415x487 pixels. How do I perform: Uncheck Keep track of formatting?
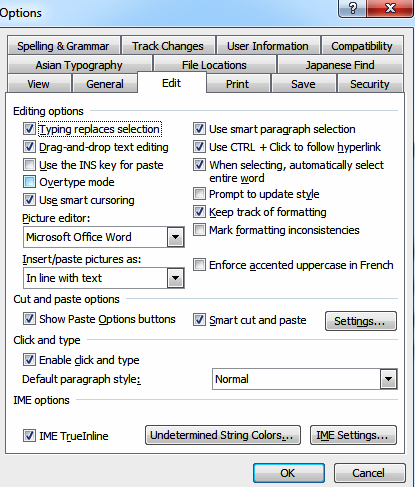(199, 212)
